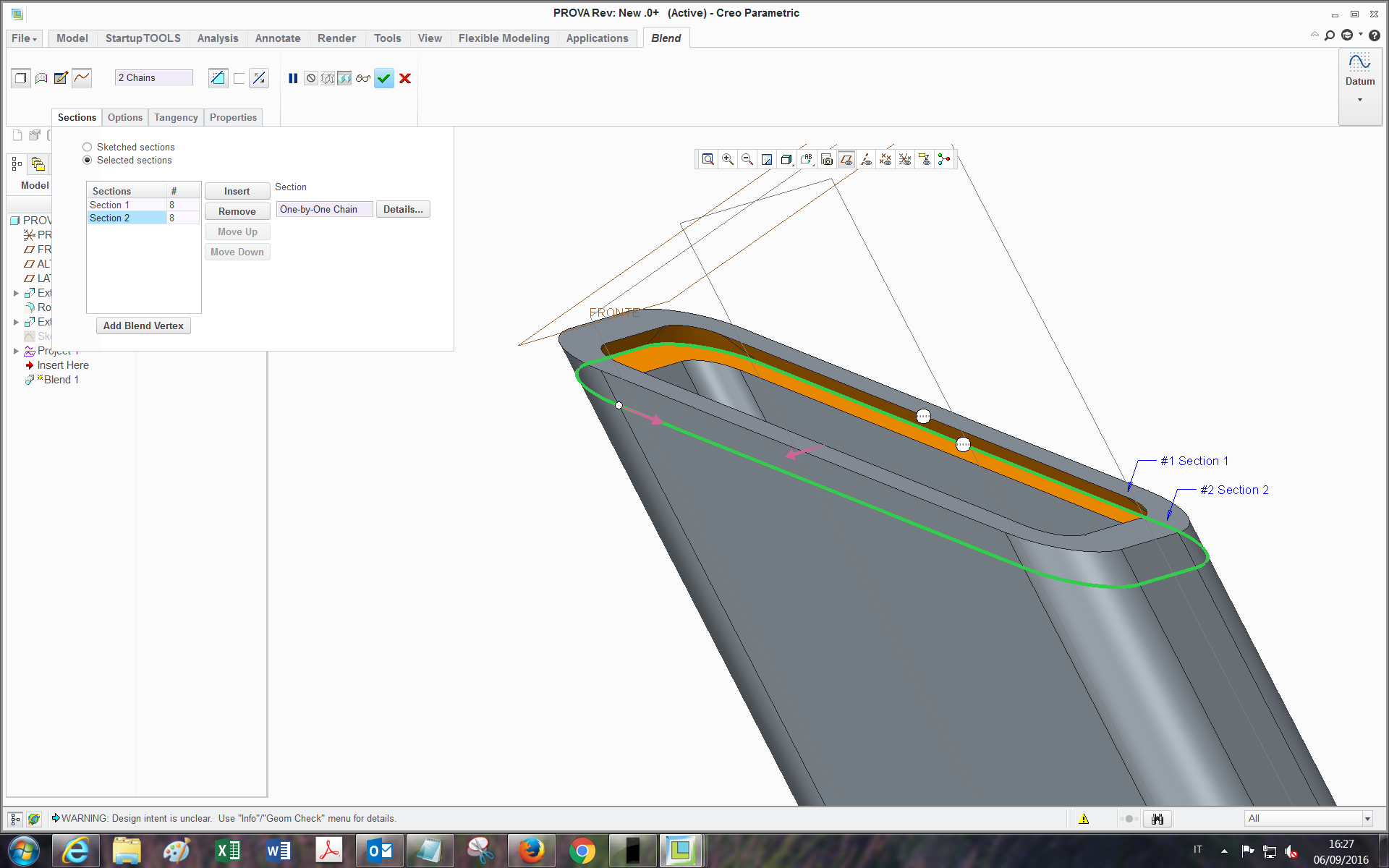
Task: Click the Refit zoom icon
Action: tap(708, 159)
